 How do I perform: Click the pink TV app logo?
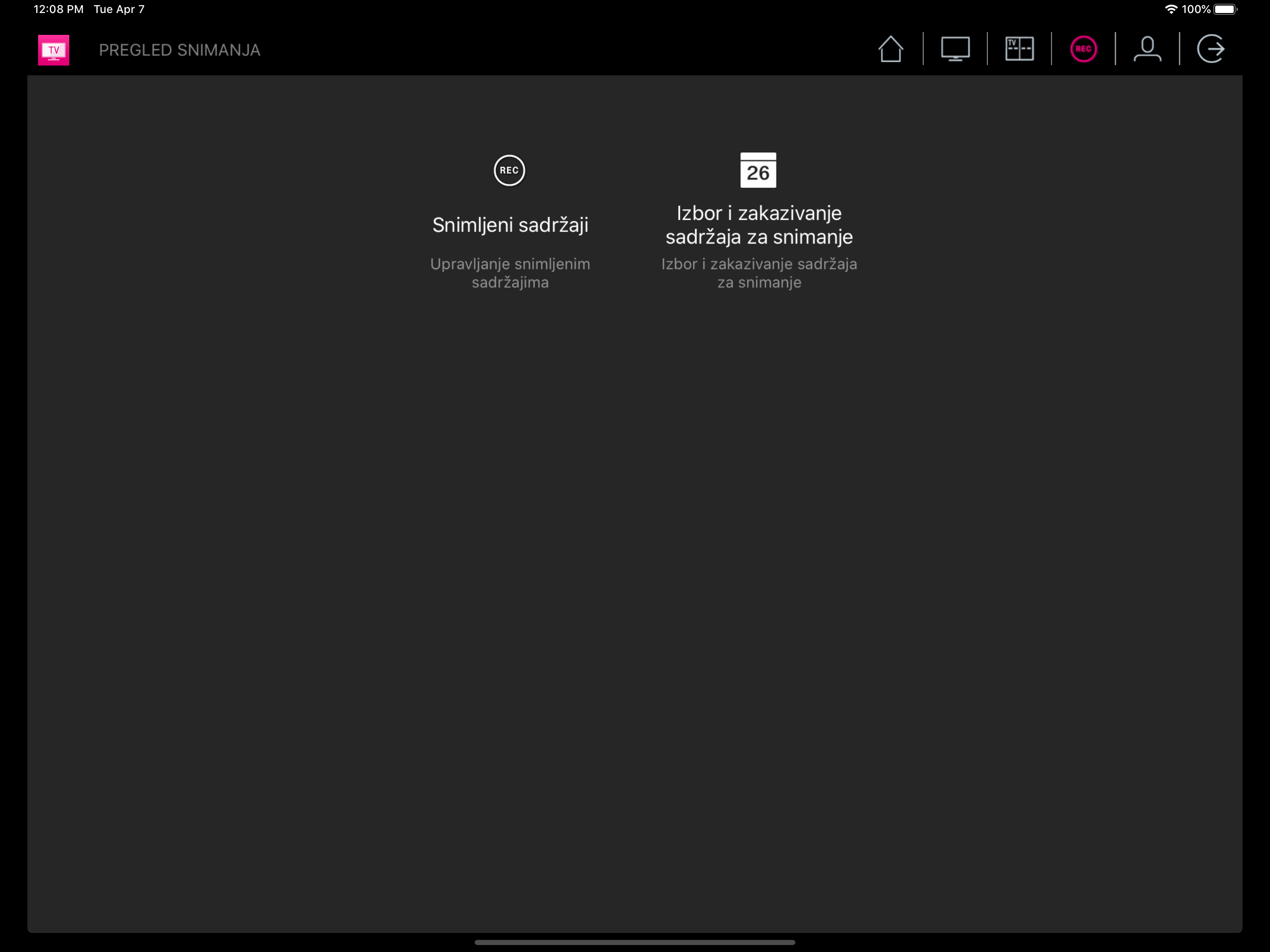click(x=53, y=49)
